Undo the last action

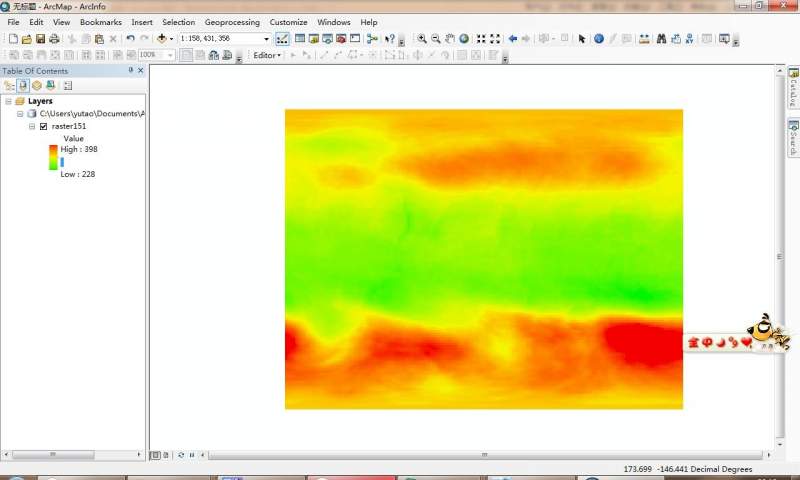click(131, 39)
